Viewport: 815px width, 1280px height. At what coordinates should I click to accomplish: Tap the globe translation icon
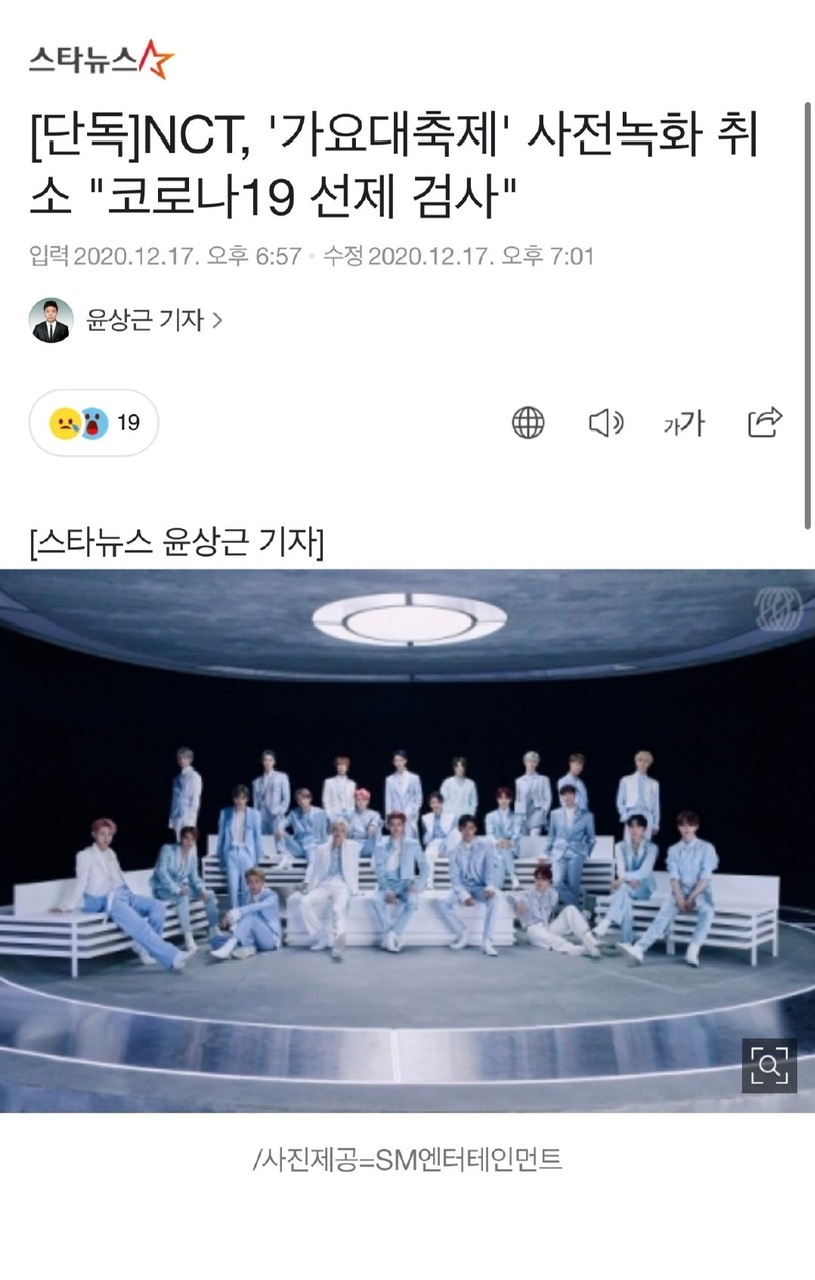coord(528,423)
